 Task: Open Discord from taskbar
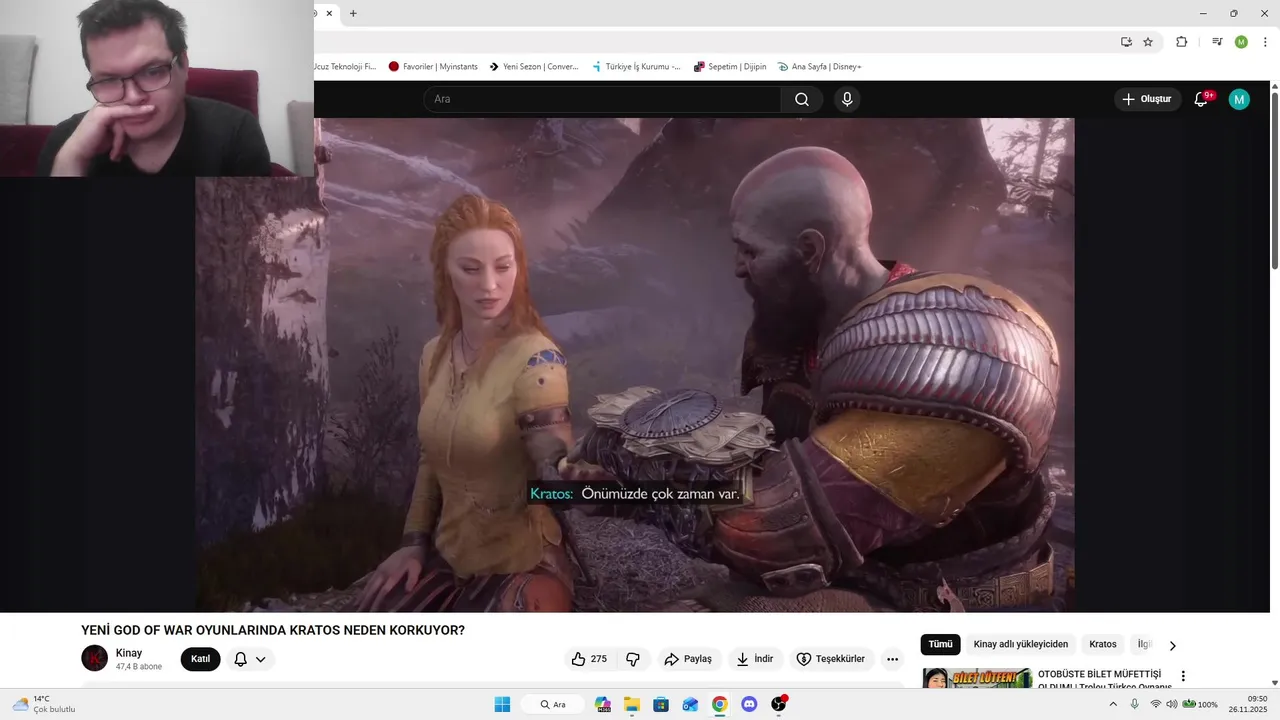[749, 704]
